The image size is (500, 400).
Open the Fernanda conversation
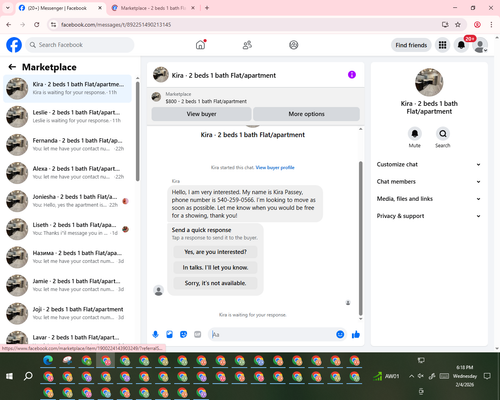68,145
